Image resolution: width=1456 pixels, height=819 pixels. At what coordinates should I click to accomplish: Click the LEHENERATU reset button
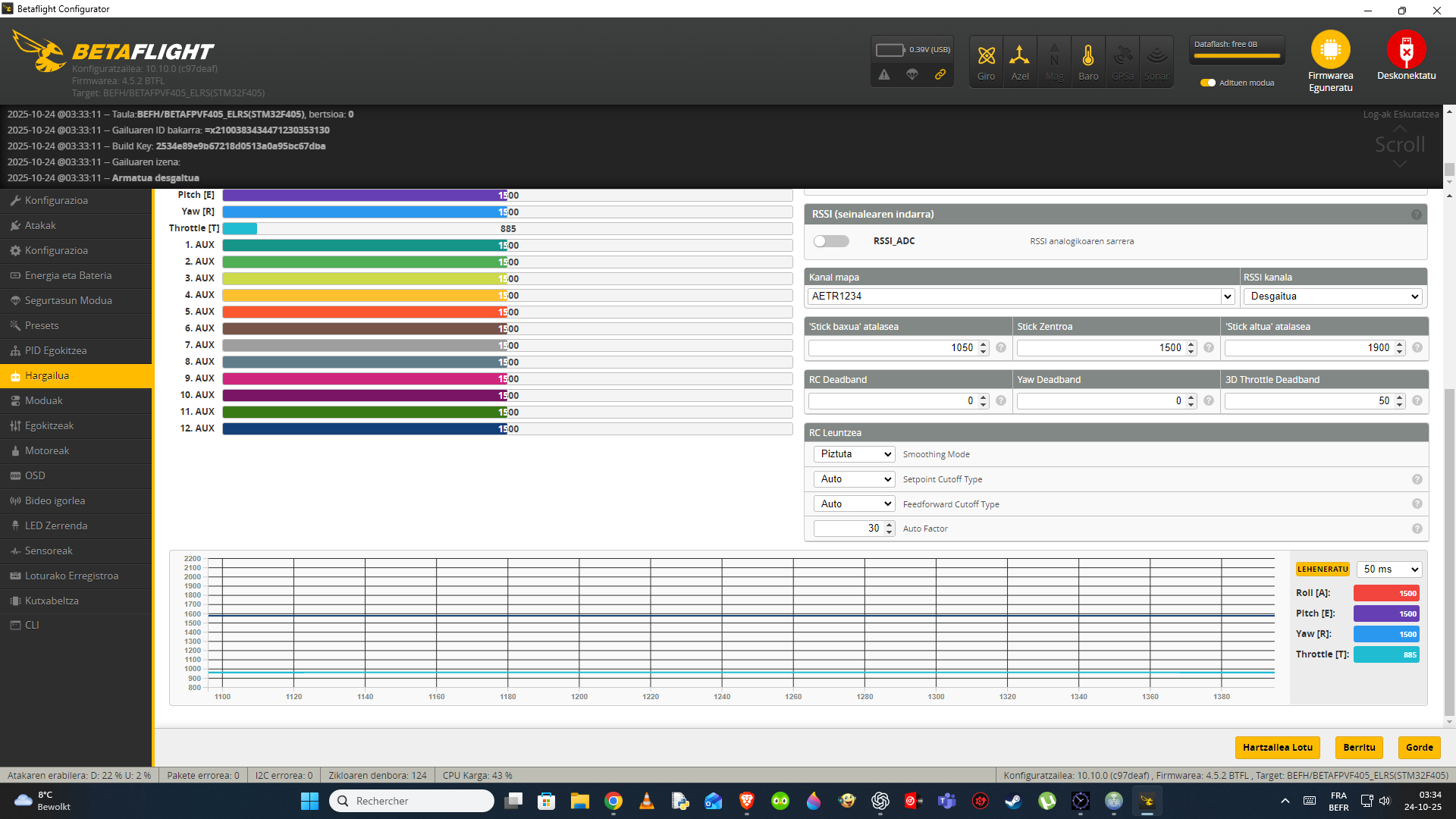pos(1323,570)
